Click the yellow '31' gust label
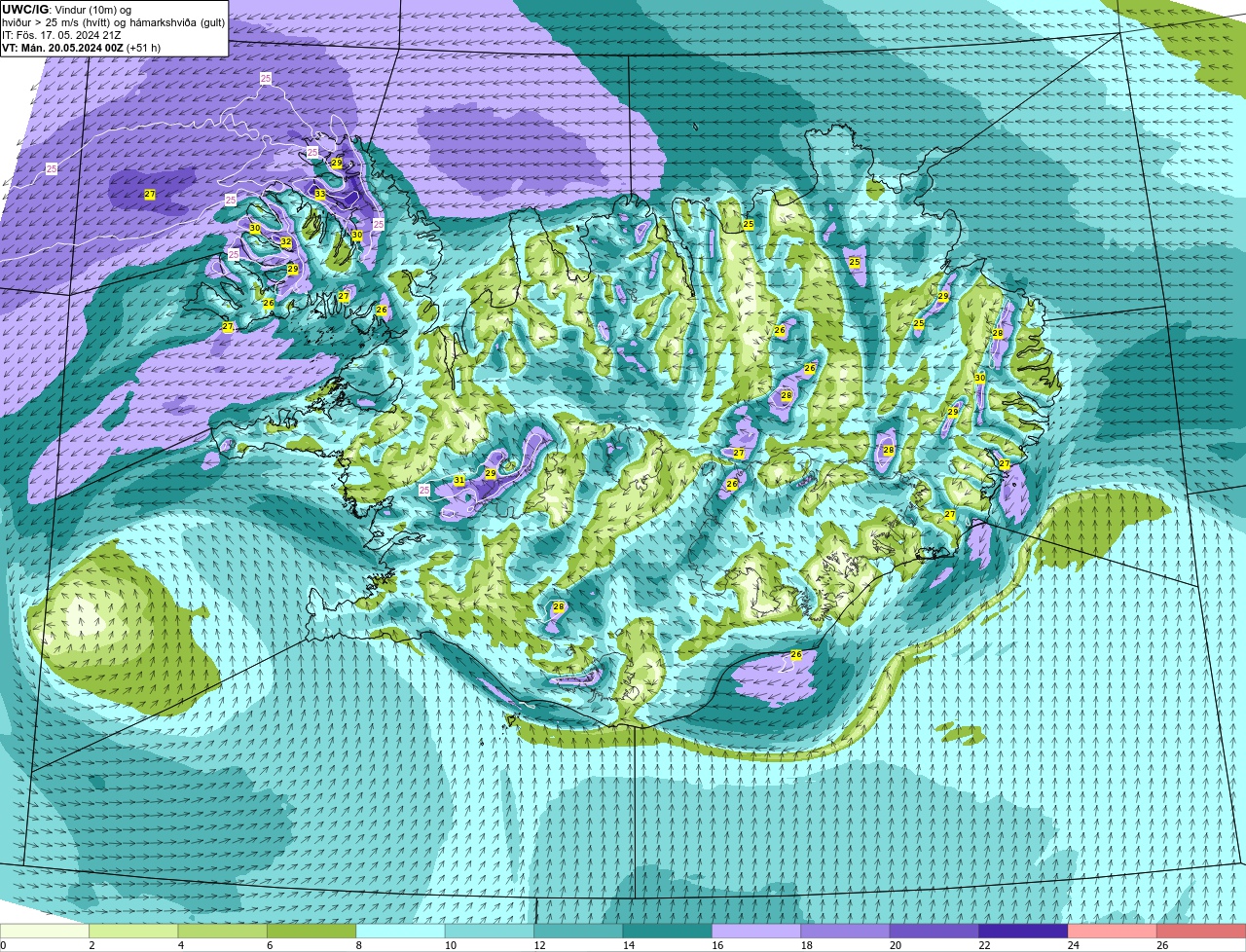The width and height of the screenshot is (1246, 952). click(x=459, y=481)
